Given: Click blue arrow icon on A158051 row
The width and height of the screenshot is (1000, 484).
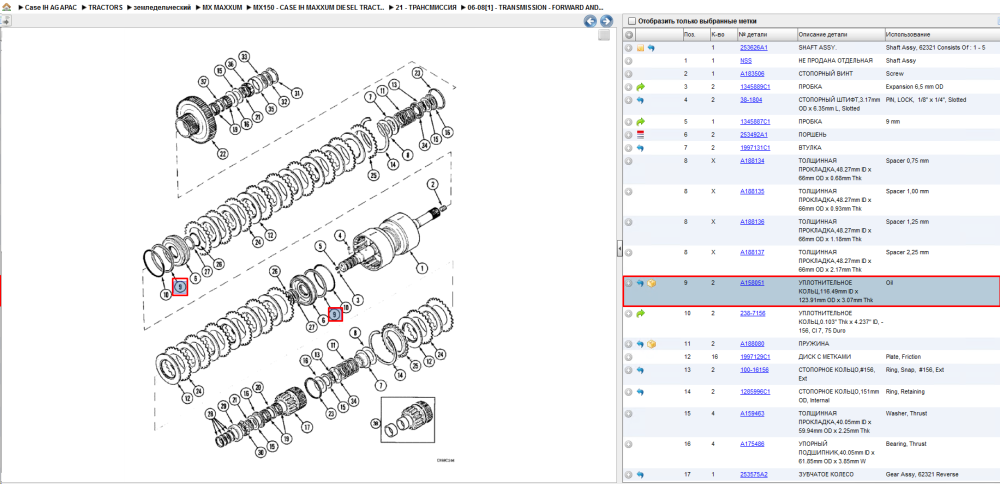Looking at the screenshot, I should 640,283.
